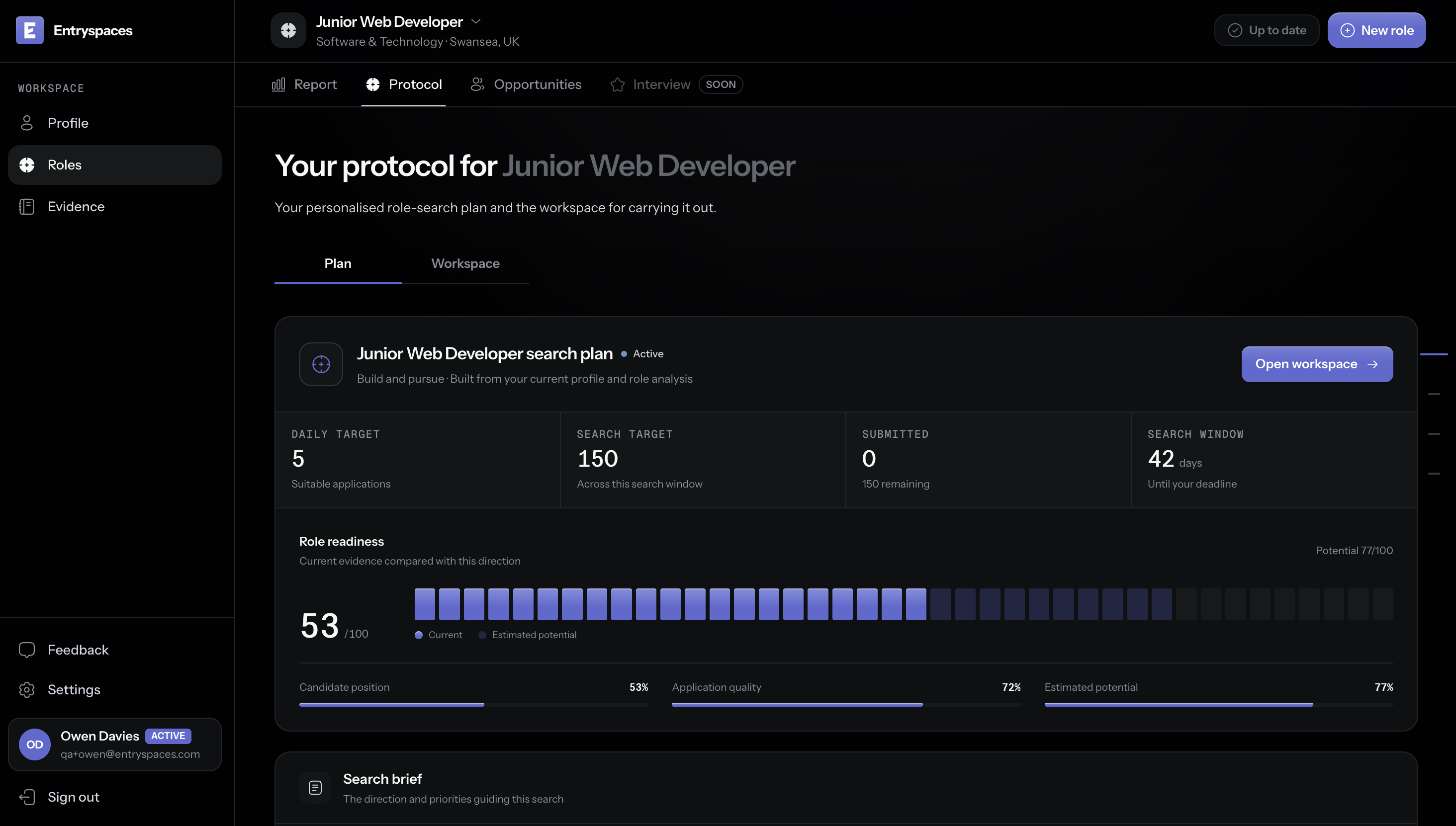Click the Settings gear icon
The width and height of the screenshot is (1456, 826).
pos(27,690)
